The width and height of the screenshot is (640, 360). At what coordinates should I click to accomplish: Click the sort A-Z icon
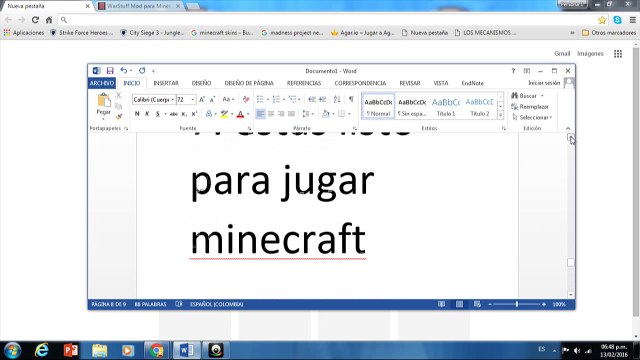click(x=337, y=99)
